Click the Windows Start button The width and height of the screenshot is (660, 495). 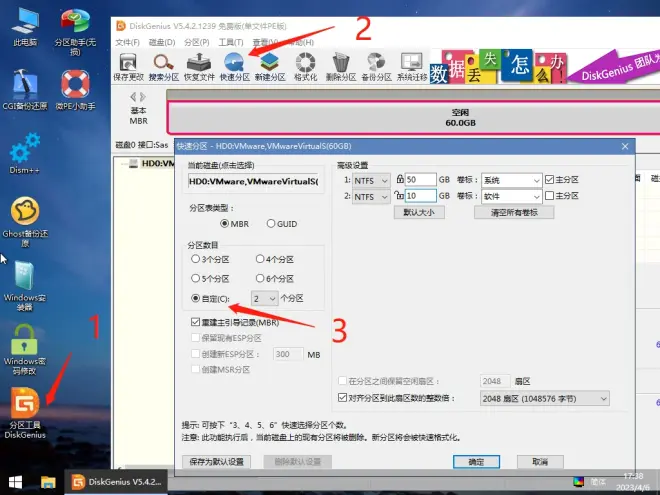click(x=16, y=482)
